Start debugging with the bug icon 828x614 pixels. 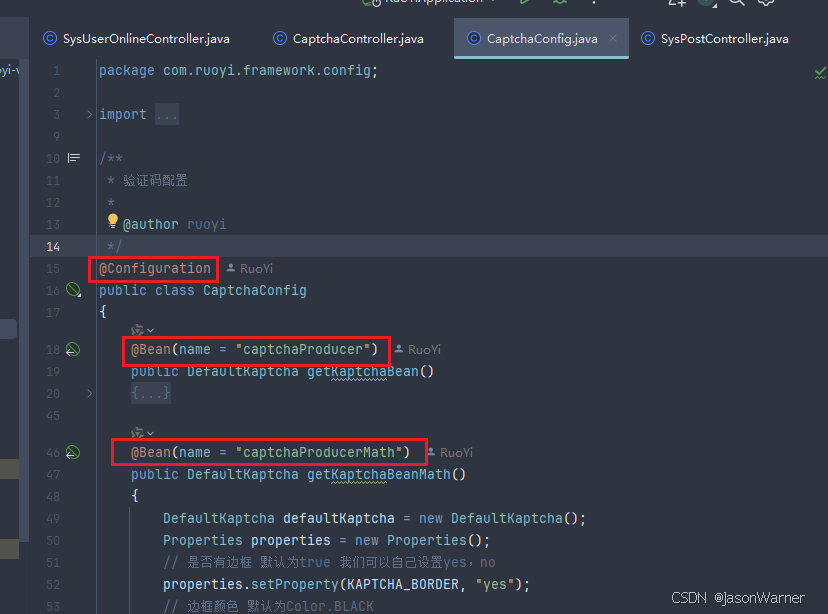point(561,4)
